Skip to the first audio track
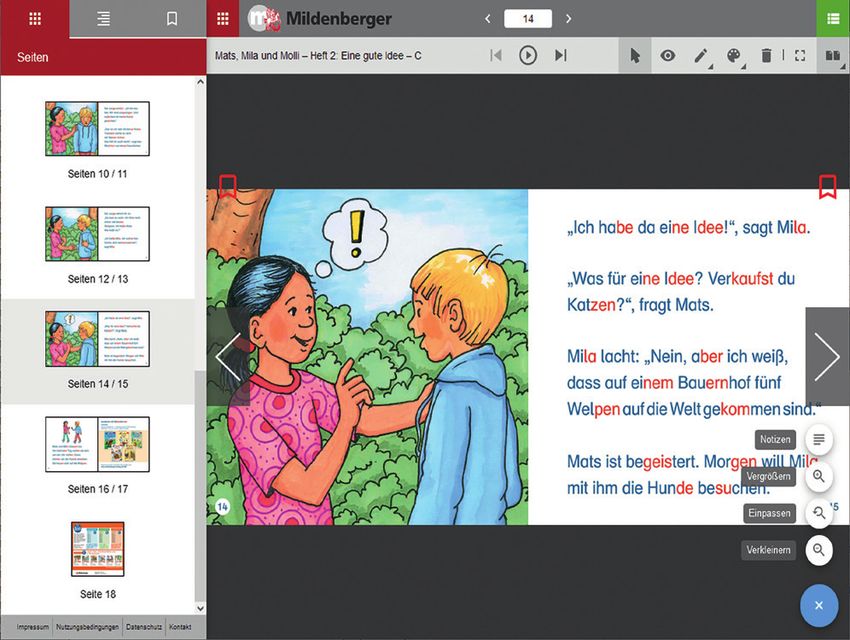The width and height of the screenshot is (850, 640). click(495, 55)
